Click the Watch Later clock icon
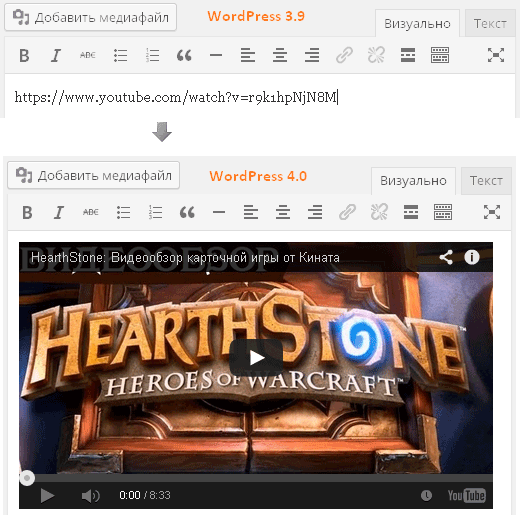Image resolution: width=520 pixels, height=515 pixels. click(426, 495)
